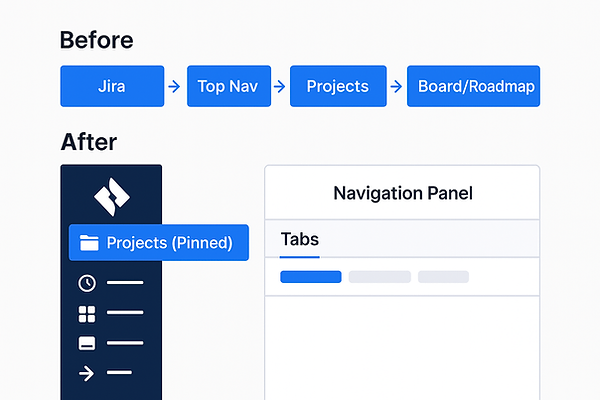Viewport: 600px width, 400px height.
Task: Click the panel layout icon in sidebar
Action: tap(87, 343)
